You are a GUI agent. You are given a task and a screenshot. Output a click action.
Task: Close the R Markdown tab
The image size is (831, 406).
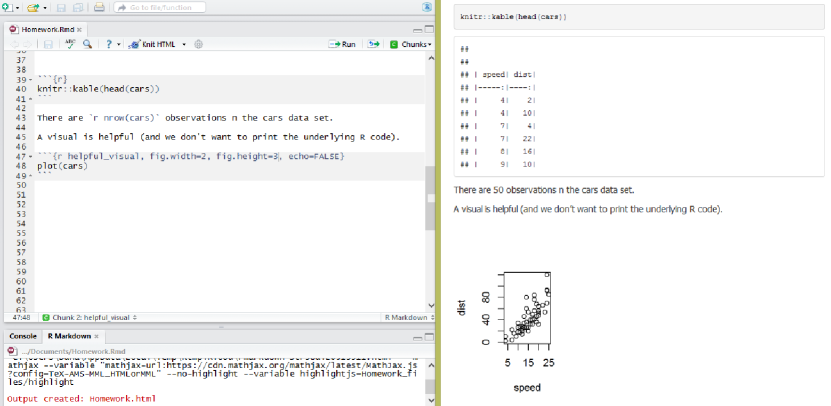(97, 336)
